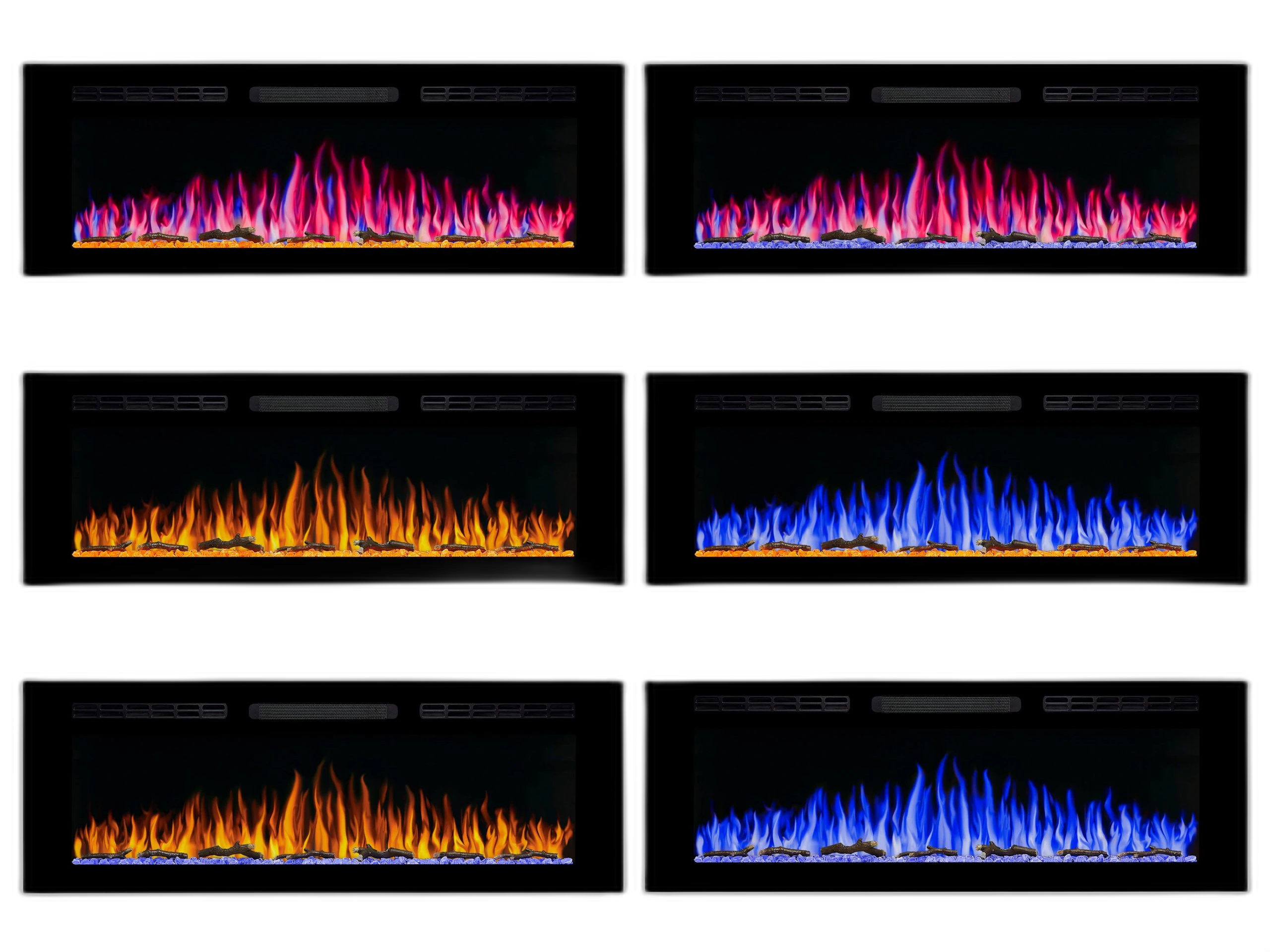Select the pink-flame fireplace with blue embers
Viewport: 1270px width, 952px height.
[946, 169]
